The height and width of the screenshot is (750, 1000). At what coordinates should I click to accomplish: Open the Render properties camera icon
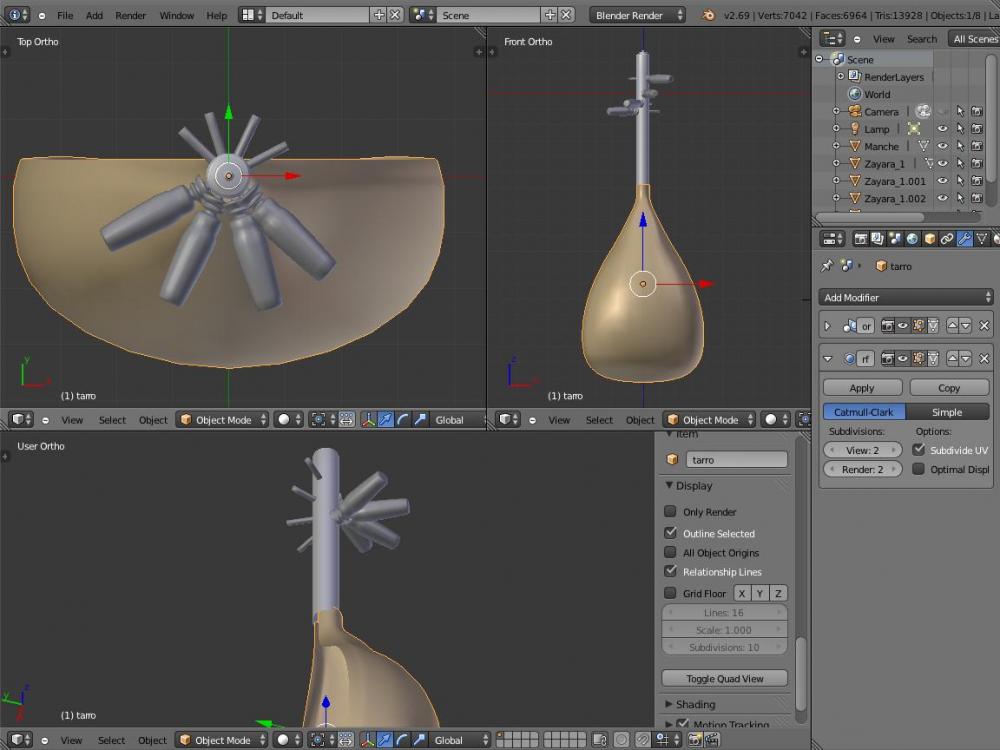point(860,239)
